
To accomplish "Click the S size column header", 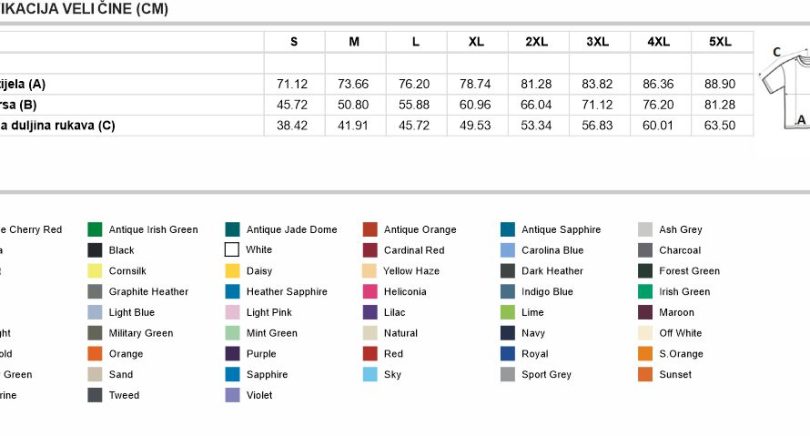I will coord(294,42).
